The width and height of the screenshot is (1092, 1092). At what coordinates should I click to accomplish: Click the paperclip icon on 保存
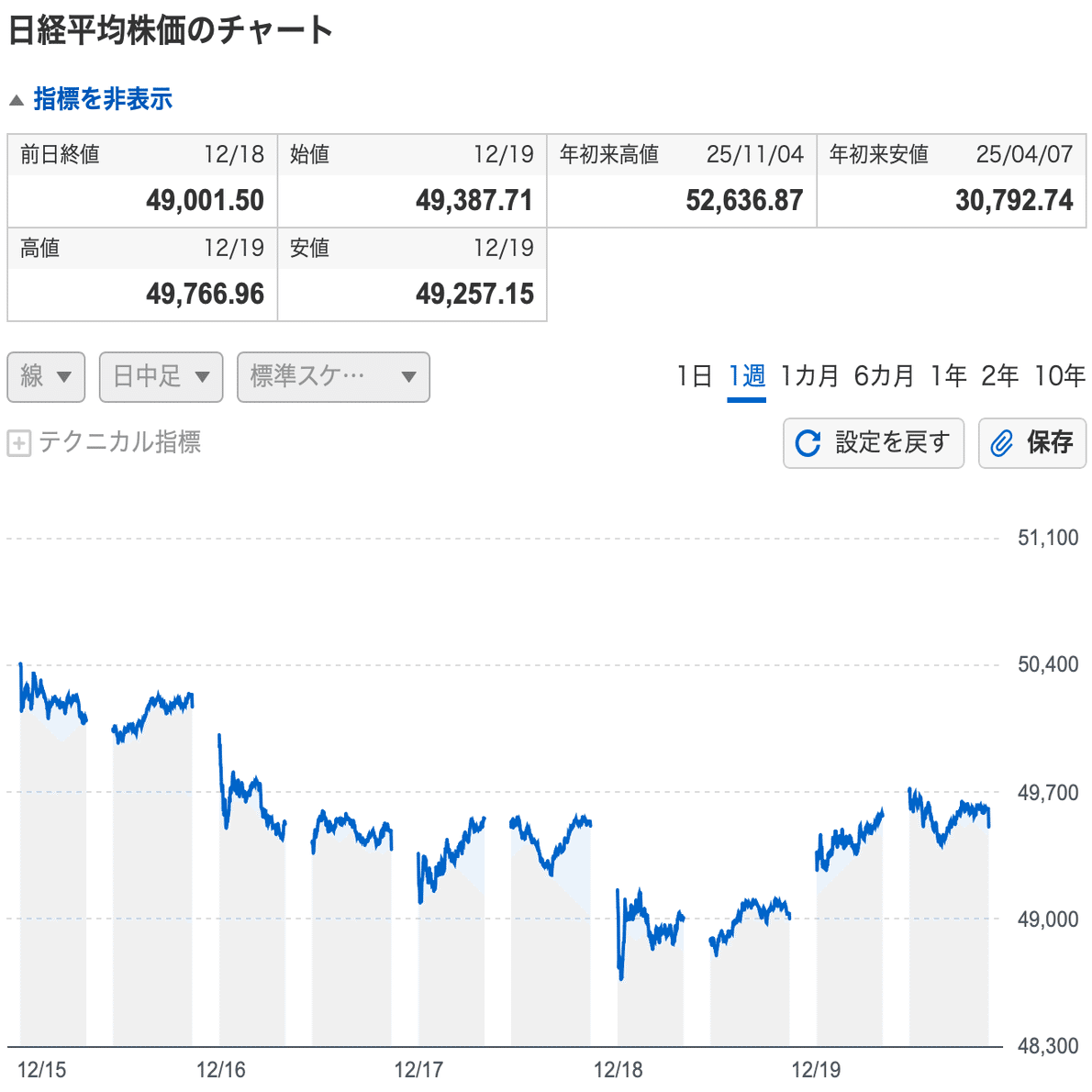pyautogui.click(x=1002, y=443)
